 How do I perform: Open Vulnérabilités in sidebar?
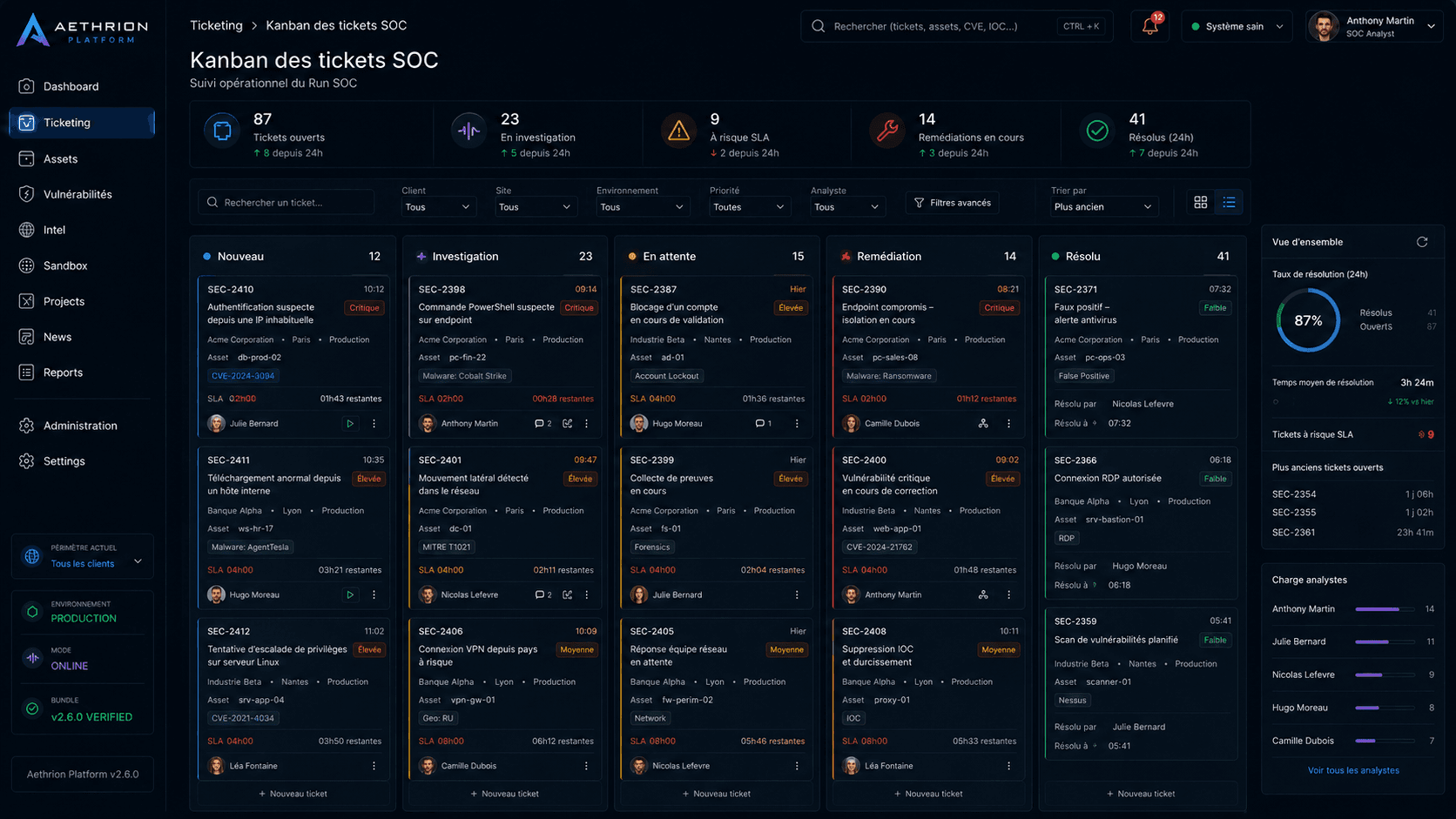[82, 194]
